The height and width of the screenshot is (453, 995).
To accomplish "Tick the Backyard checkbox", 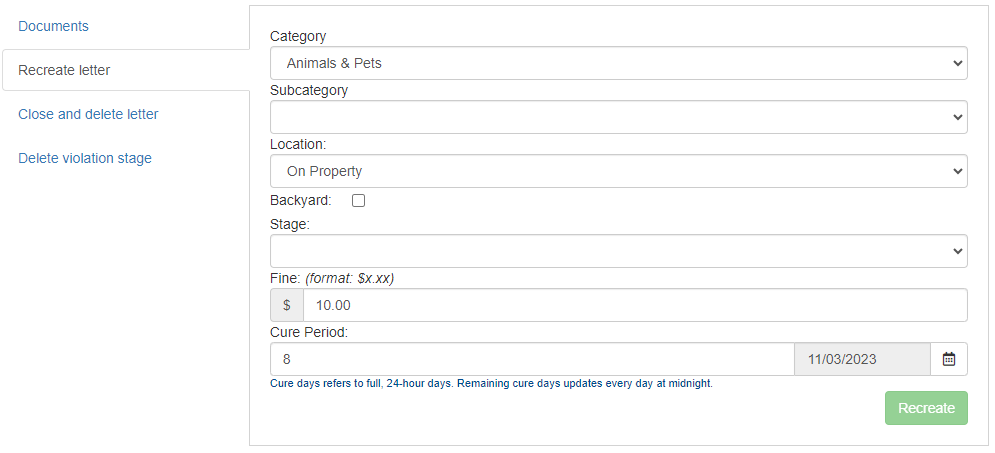I will coord(359,200).
